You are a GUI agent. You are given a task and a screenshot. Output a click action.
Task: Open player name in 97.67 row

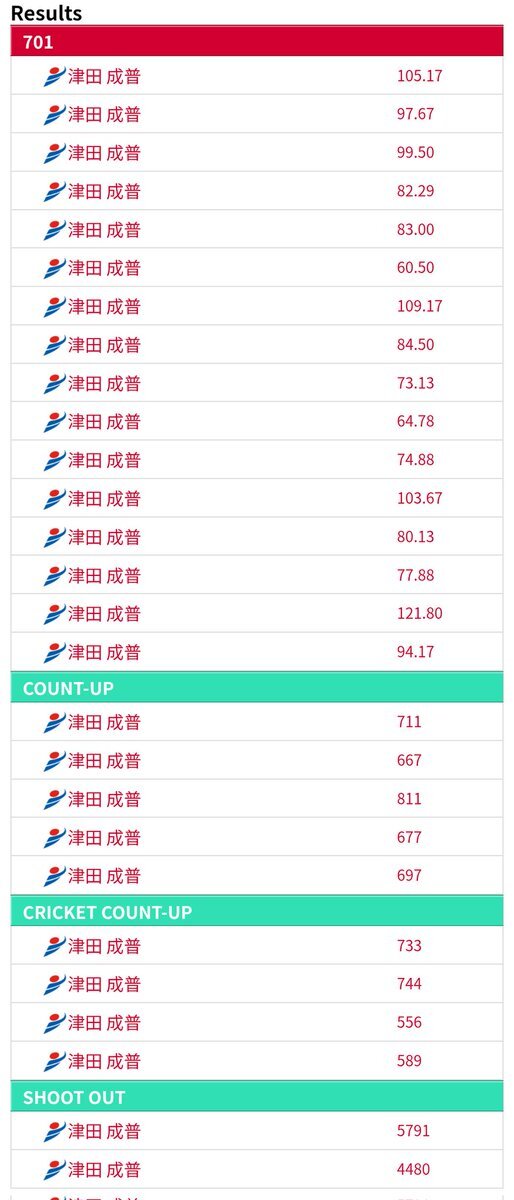point(104,115)
